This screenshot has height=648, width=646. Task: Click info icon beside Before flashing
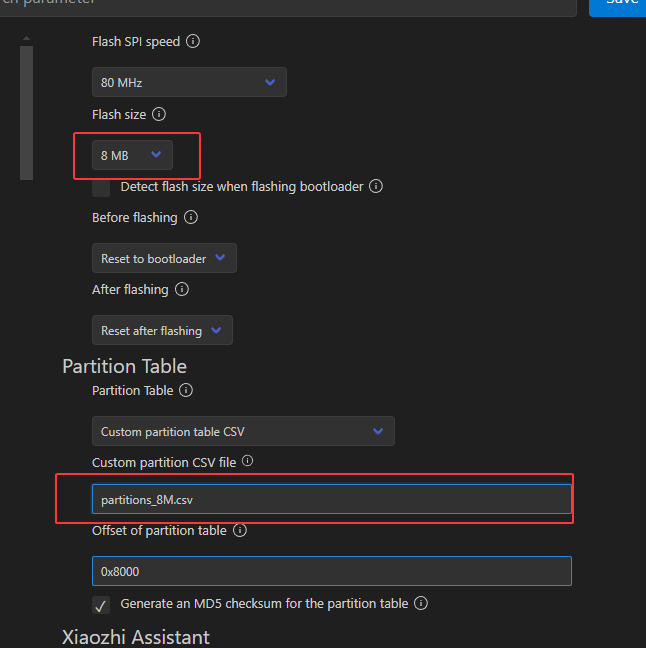(x=191, y=217)
